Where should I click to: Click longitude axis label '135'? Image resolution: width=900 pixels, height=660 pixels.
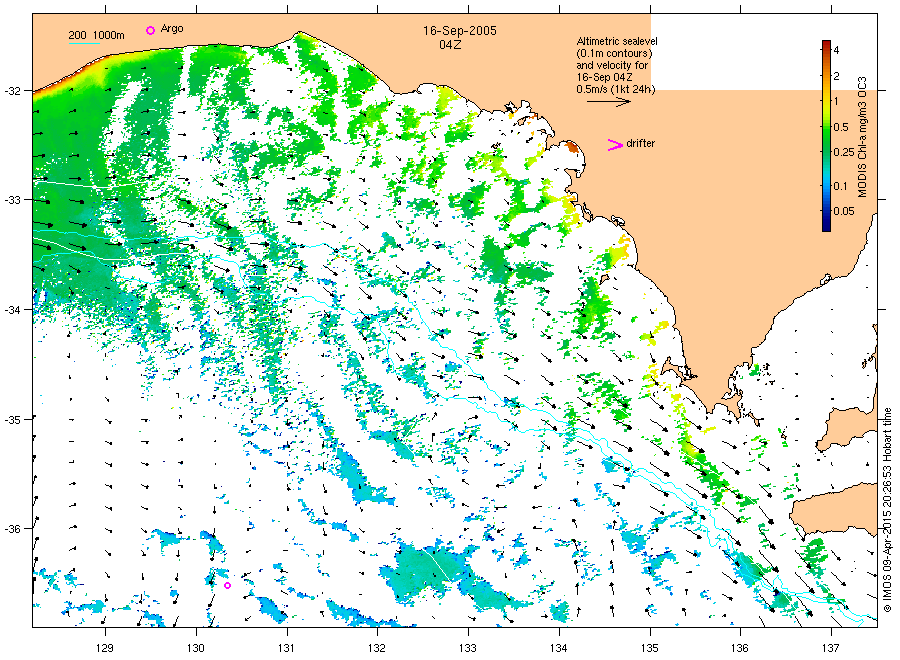point(650,649)
